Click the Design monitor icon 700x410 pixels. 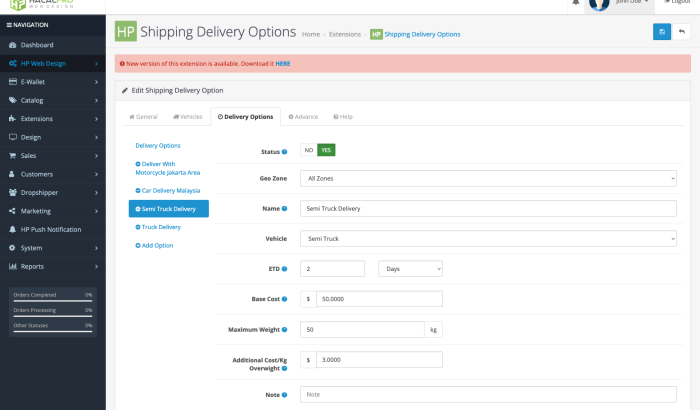click(x=12, y=137)
